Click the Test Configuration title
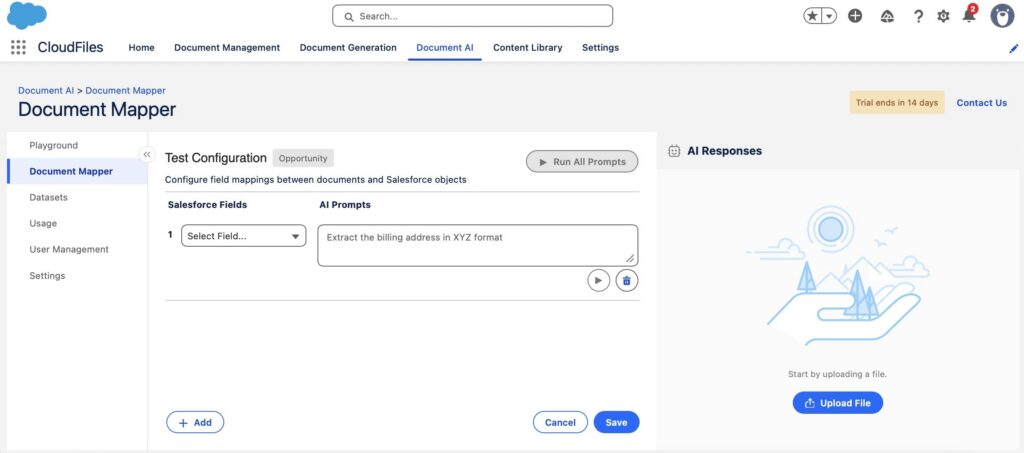 (x=216, y=158)
